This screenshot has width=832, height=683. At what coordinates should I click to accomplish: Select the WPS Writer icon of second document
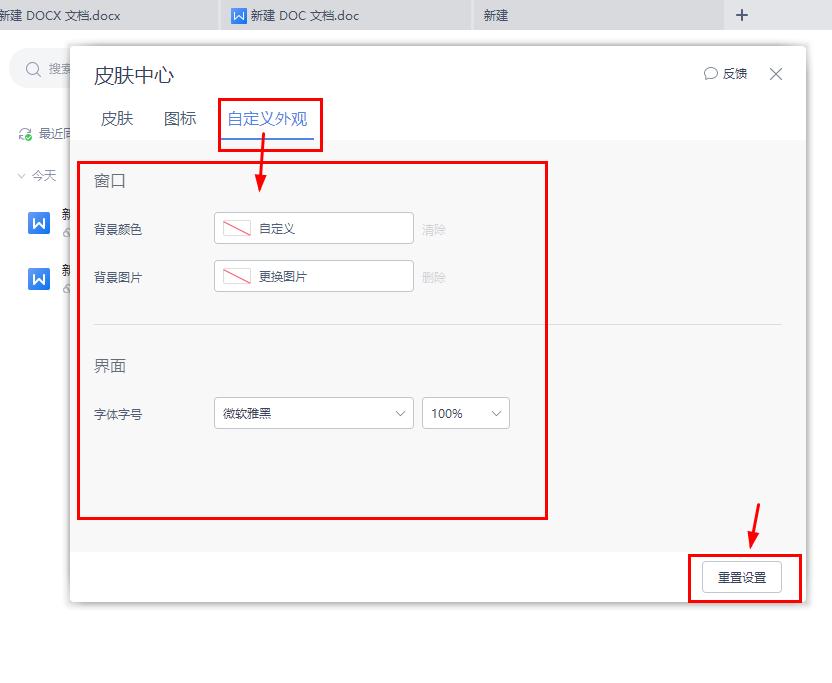click(38, 278)
